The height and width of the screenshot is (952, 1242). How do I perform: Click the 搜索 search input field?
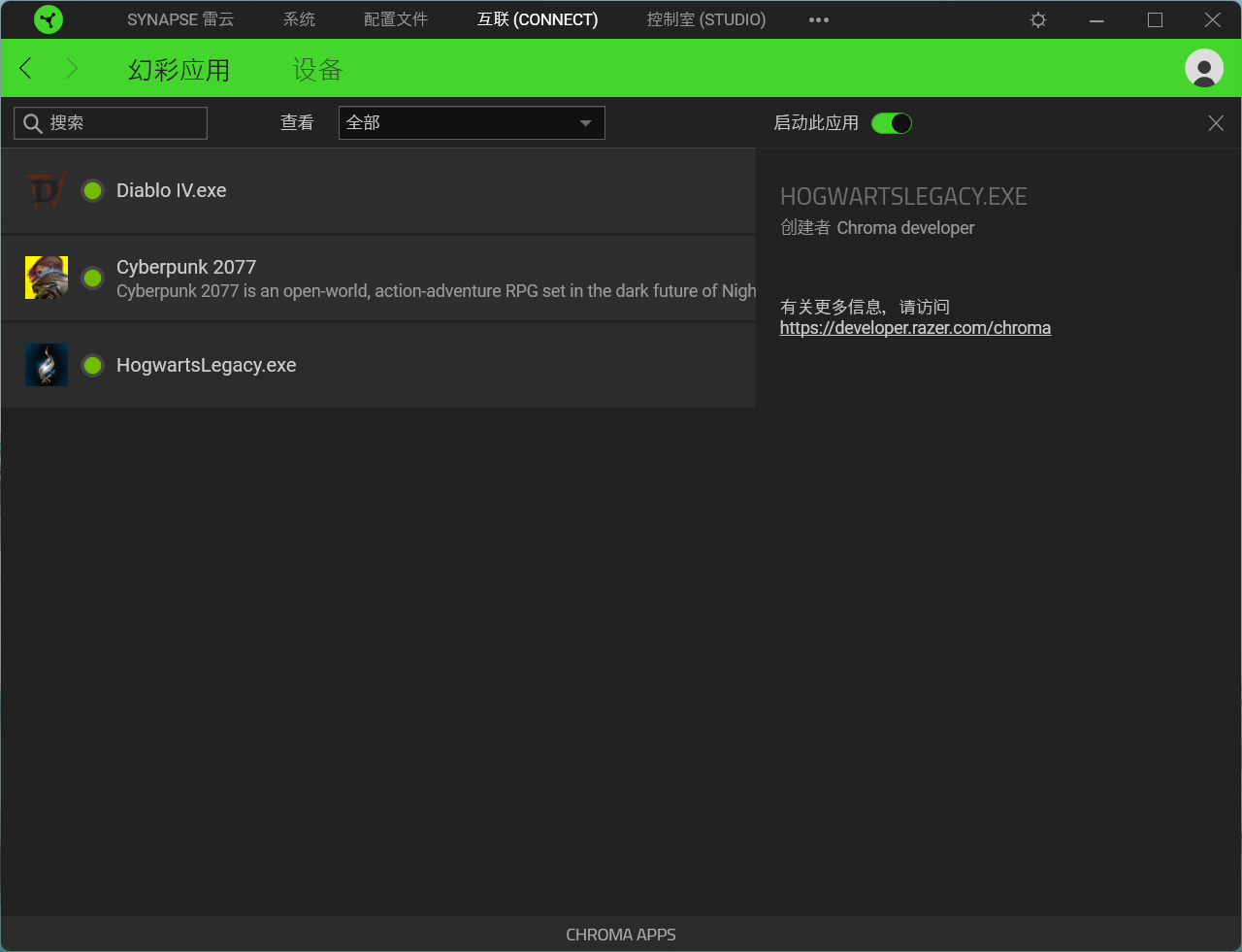(x=110, y=122)
